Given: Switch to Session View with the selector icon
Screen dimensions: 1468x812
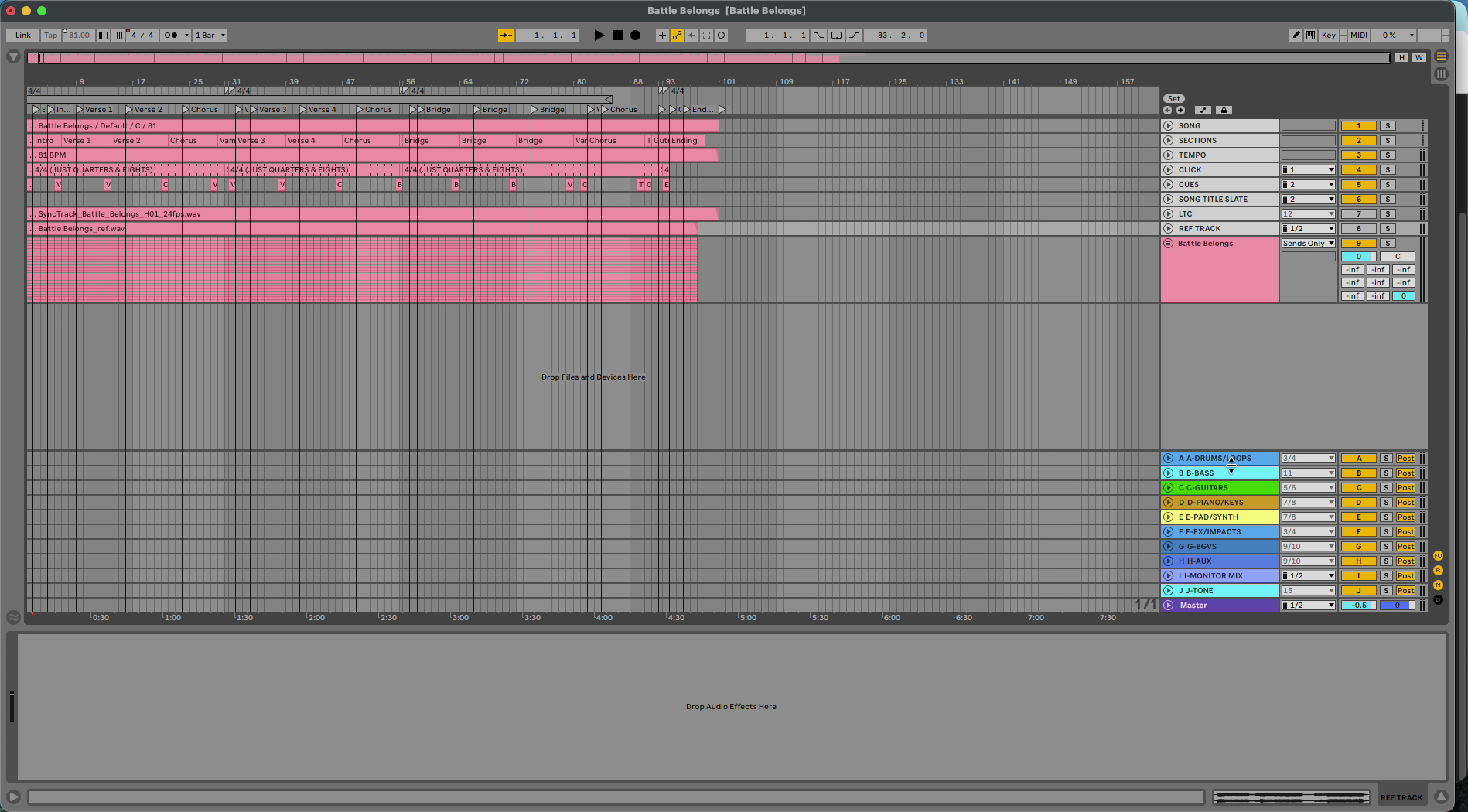Looking at the screenshot, I should [x=1440, y=74].
